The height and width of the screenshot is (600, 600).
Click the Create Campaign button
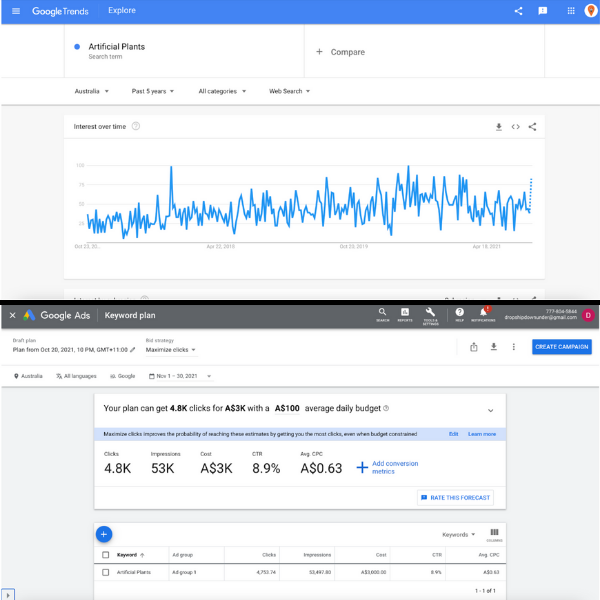(561, 347)
